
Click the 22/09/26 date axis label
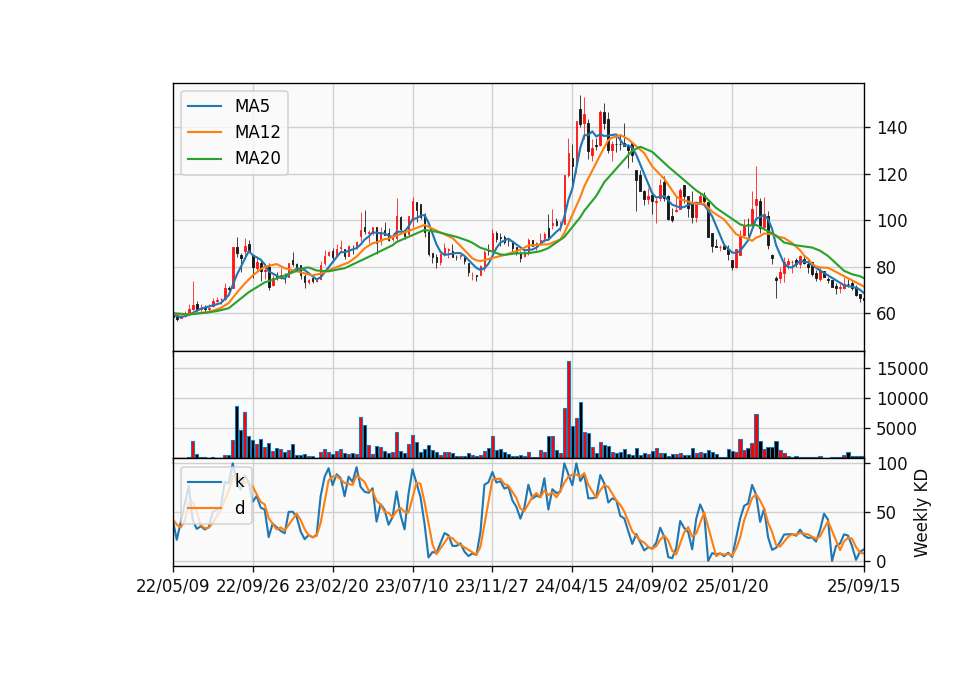pos(253,586)
